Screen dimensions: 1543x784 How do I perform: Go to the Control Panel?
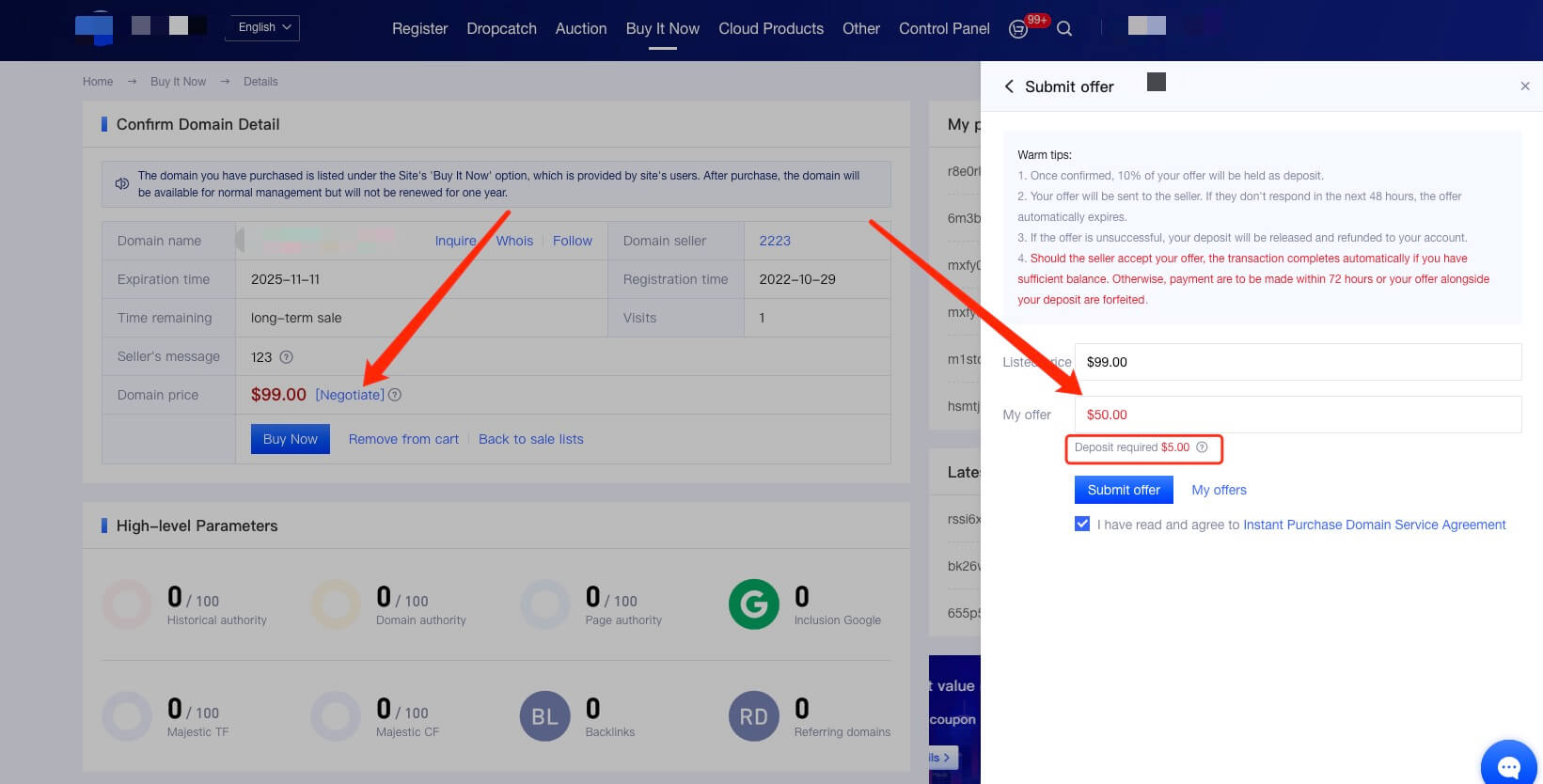944,29
